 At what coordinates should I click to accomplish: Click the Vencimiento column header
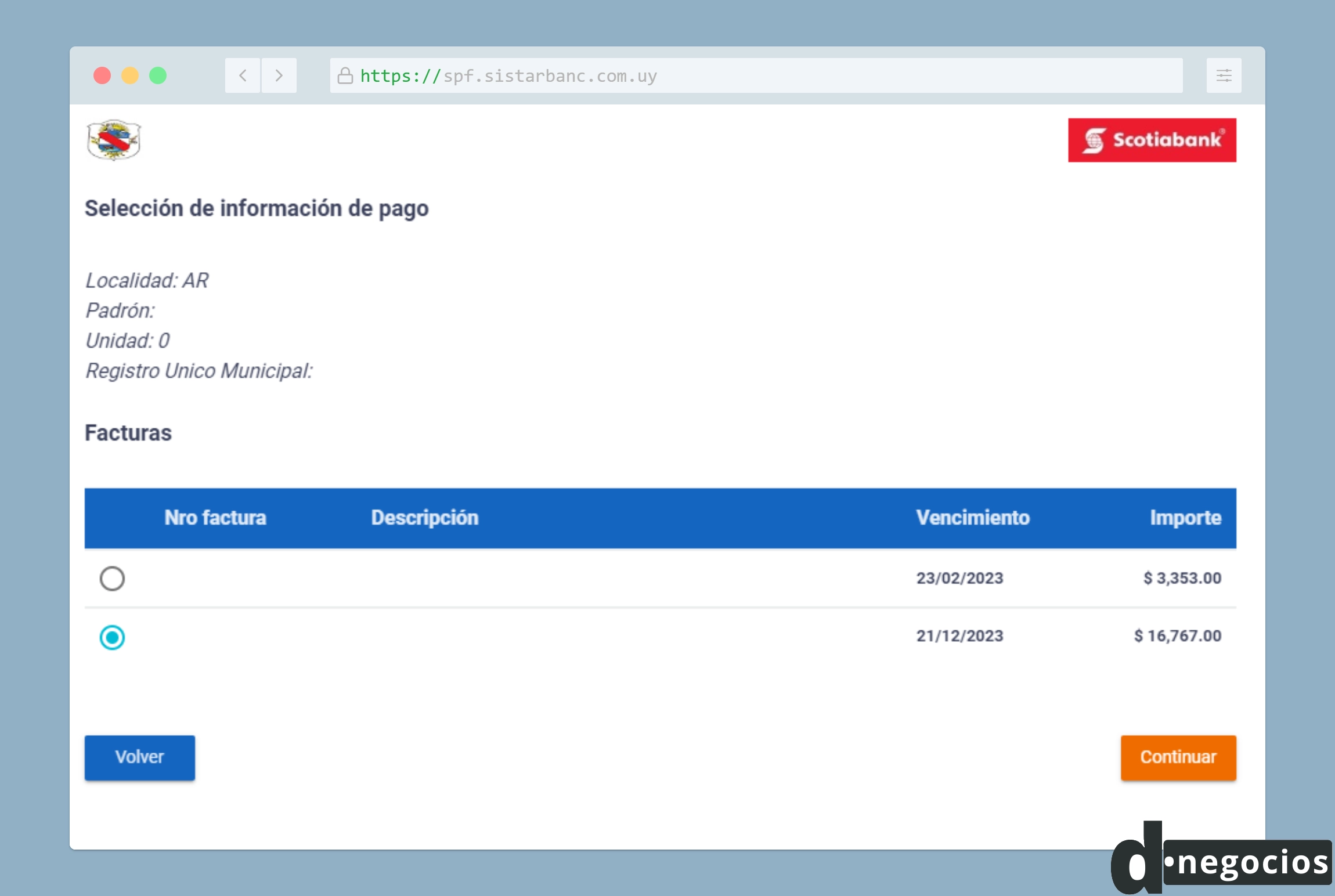coord(973,518)
